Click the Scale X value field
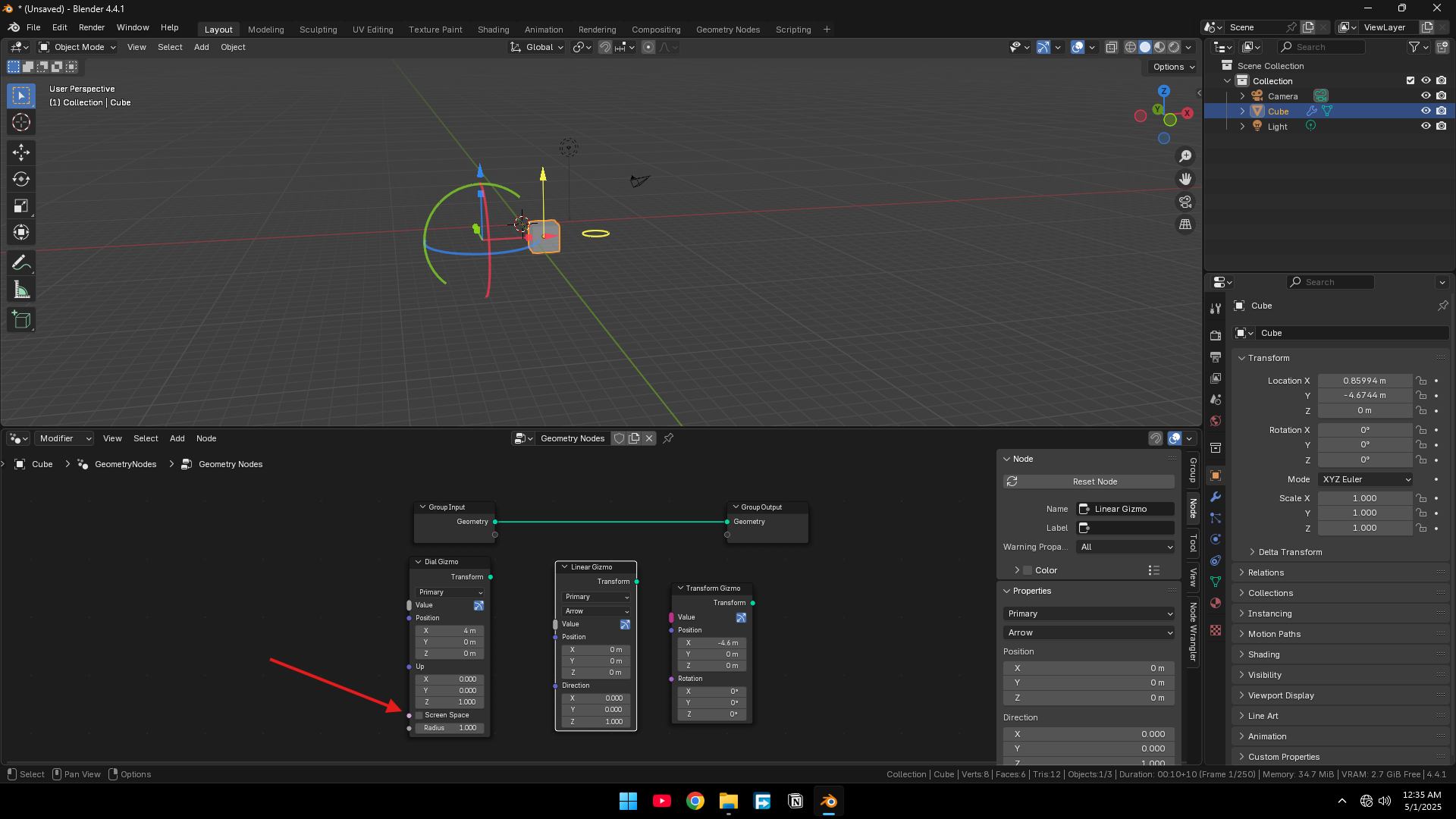The image size is (1456, 819). (x=1365, y=498)
